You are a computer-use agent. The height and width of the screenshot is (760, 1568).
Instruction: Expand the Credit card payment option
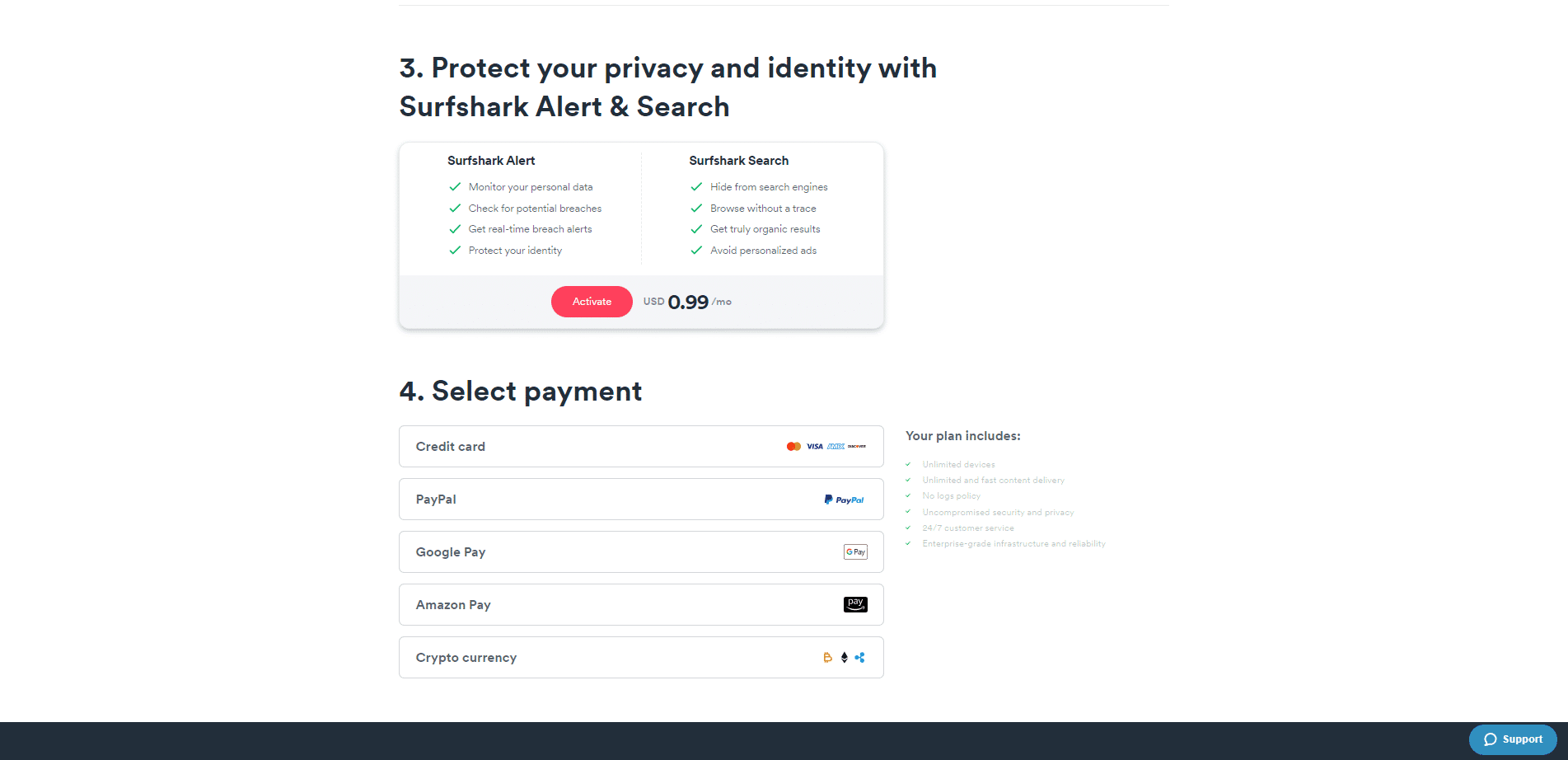click(x=641, y=447)
